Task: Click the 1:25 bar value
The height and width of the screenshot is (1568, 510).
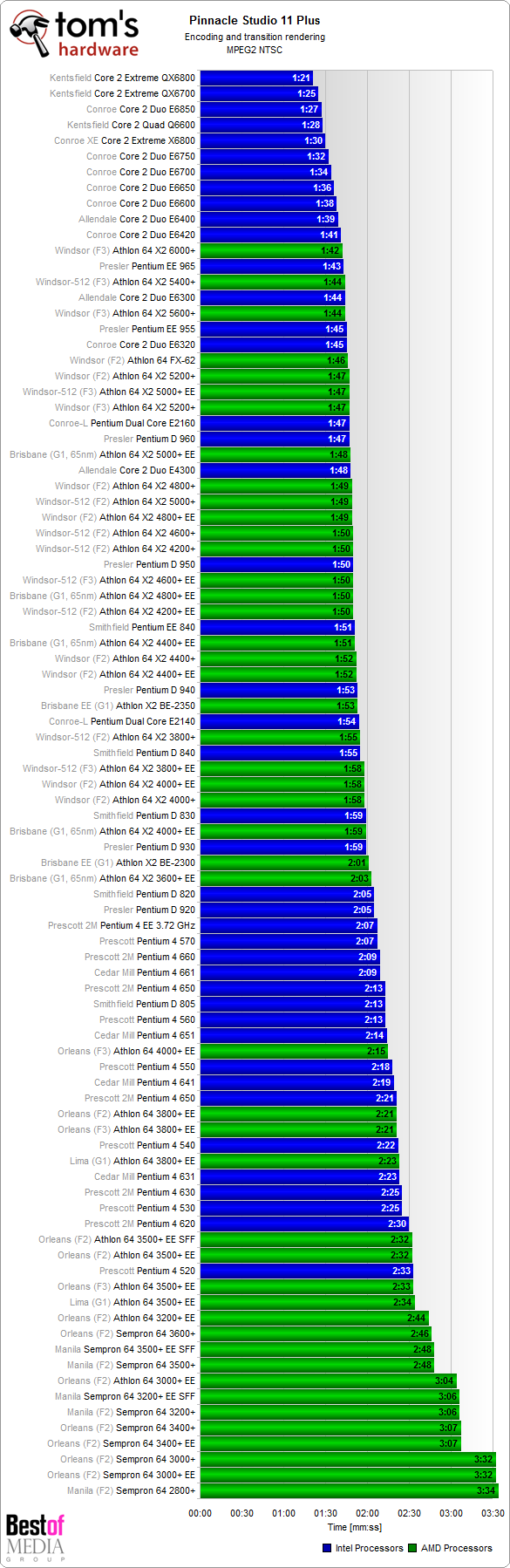Action: (307, 93)
